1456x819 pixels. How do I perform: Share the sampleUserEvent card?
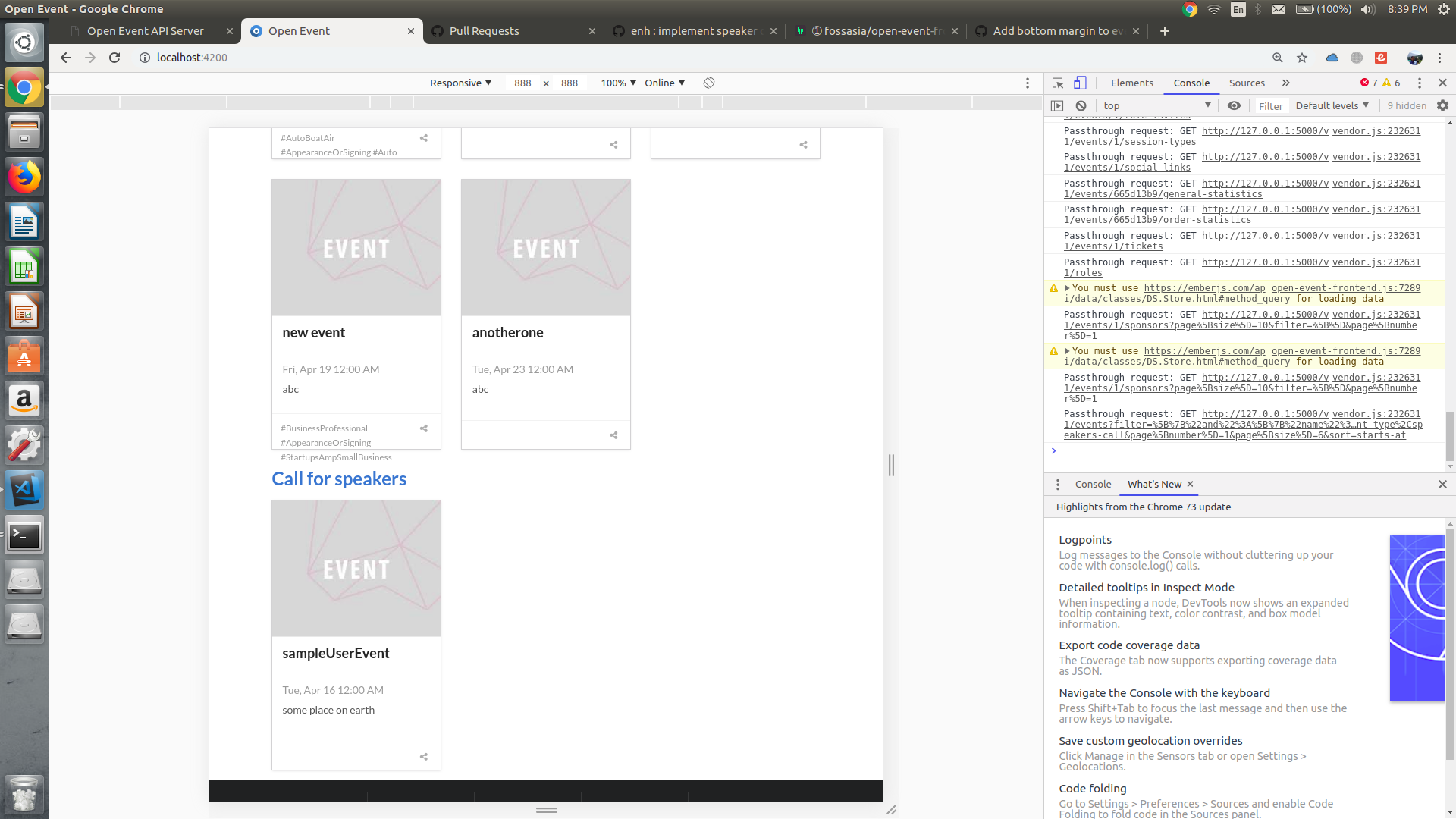pyautogui.click(x=424, y=756)
